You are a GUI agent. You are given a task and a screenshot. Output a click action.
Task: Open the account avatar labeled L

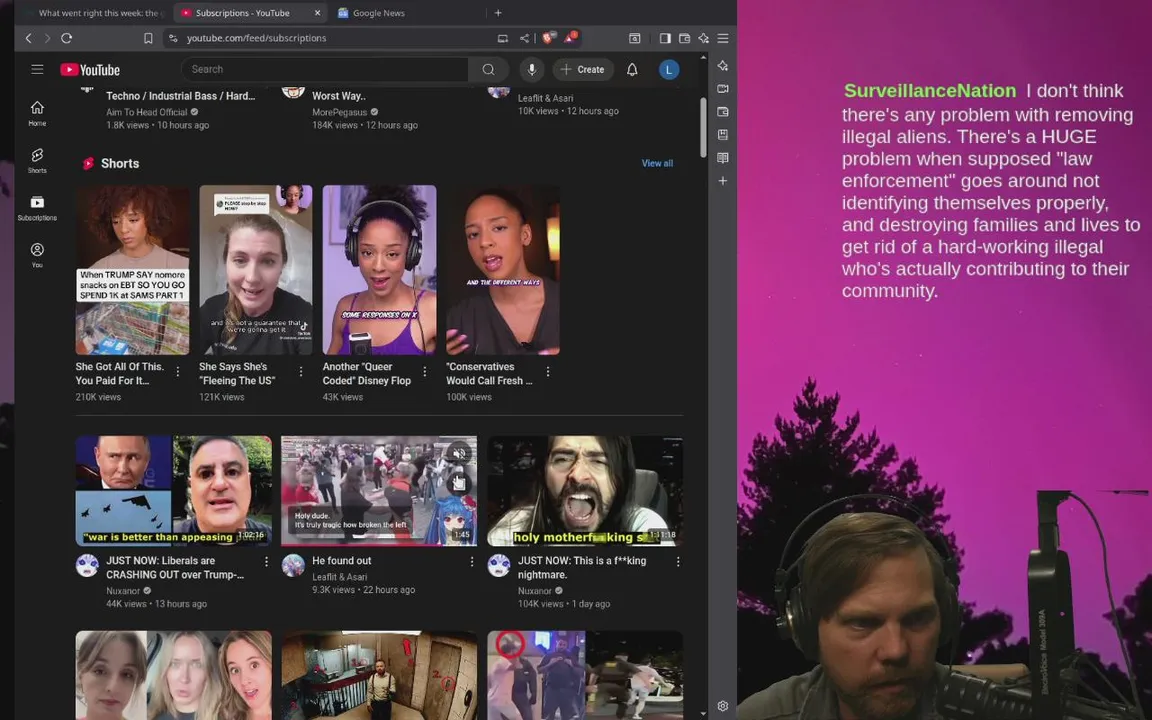[669, 70]
